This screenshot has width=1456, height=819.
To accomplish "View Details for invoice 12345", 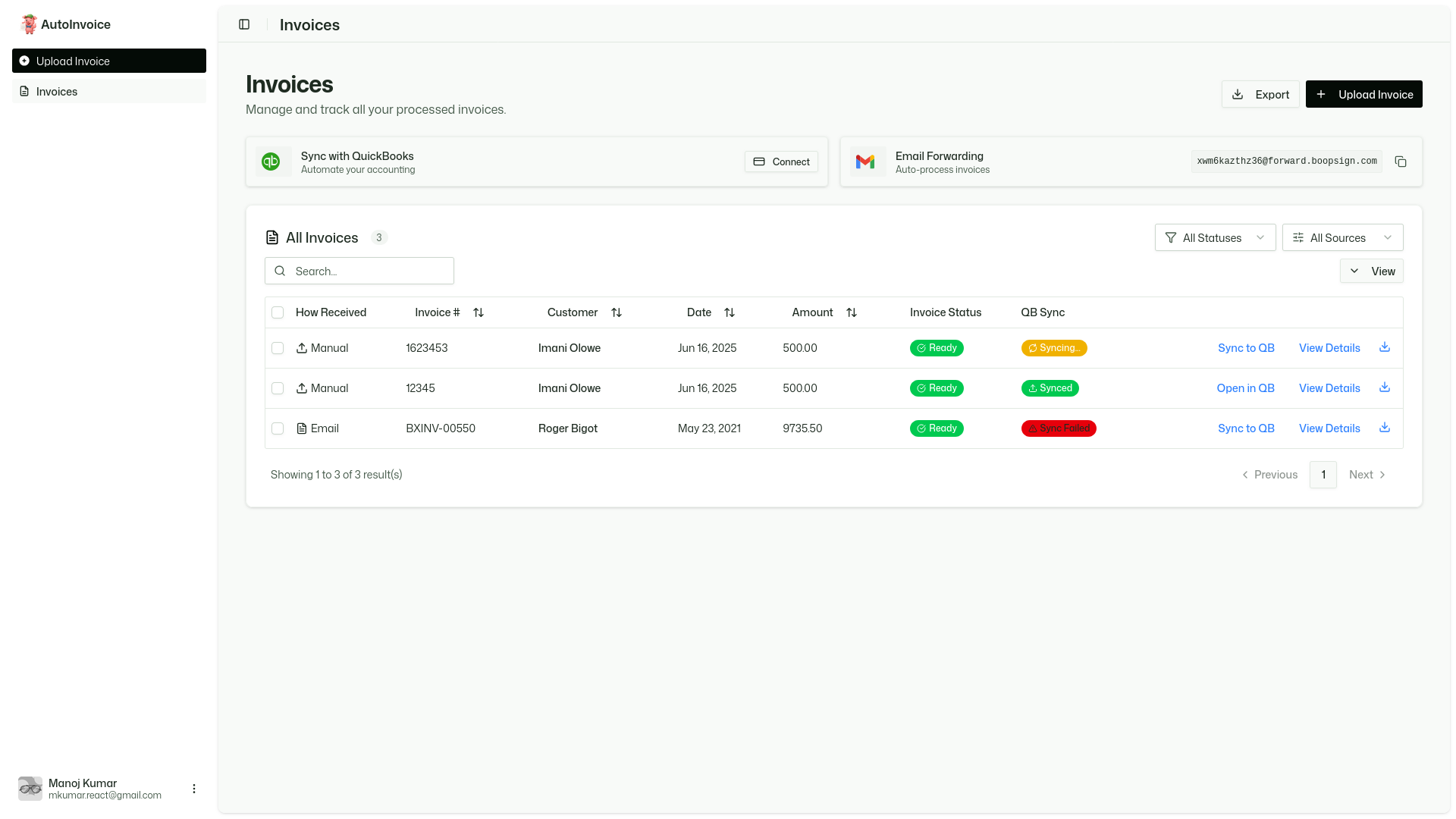I will point(1329,388).
